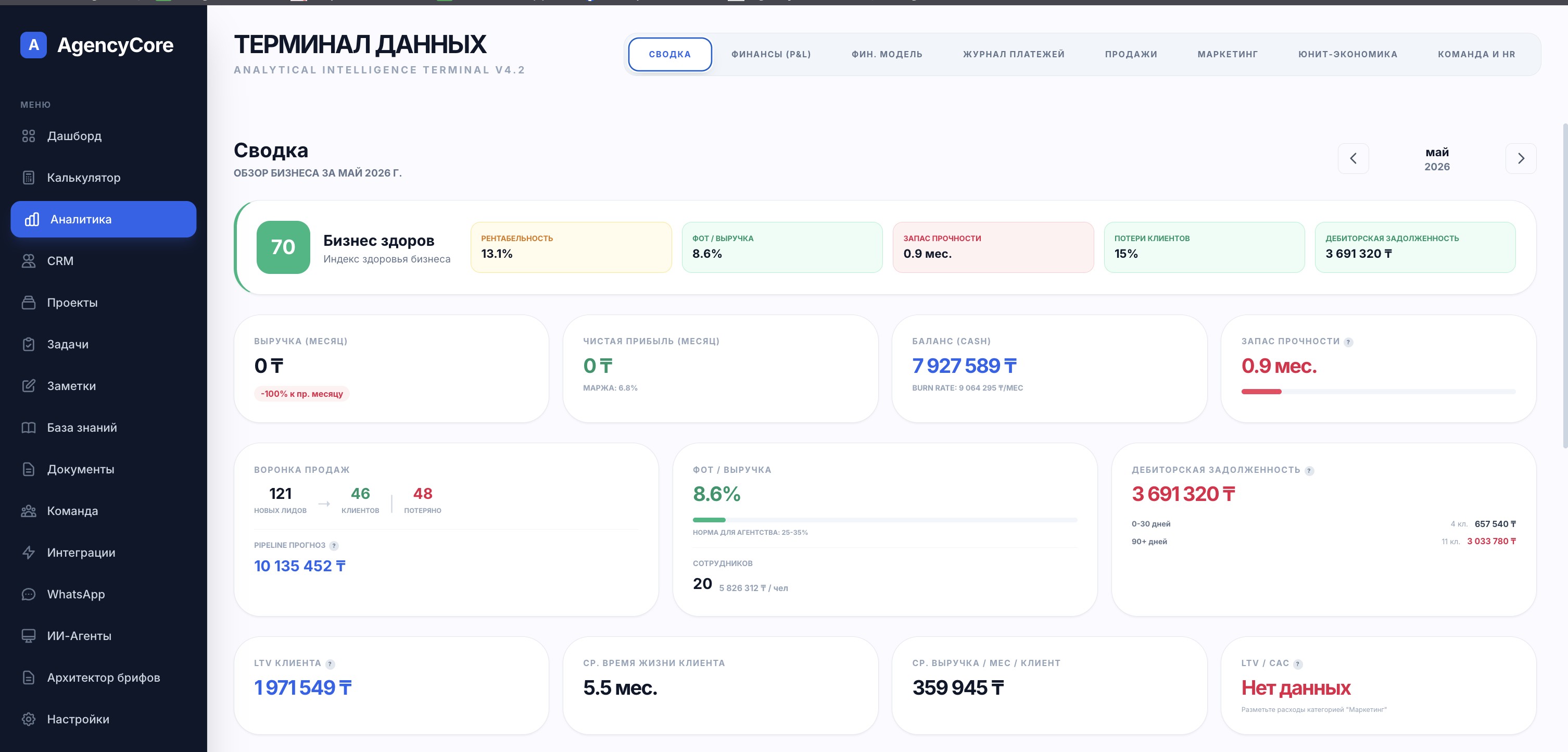Click Дебиторская задолженность 3 691 320 indicator chip
The height and width of the screenshot is (752, 1568).
coord(1415,247)
